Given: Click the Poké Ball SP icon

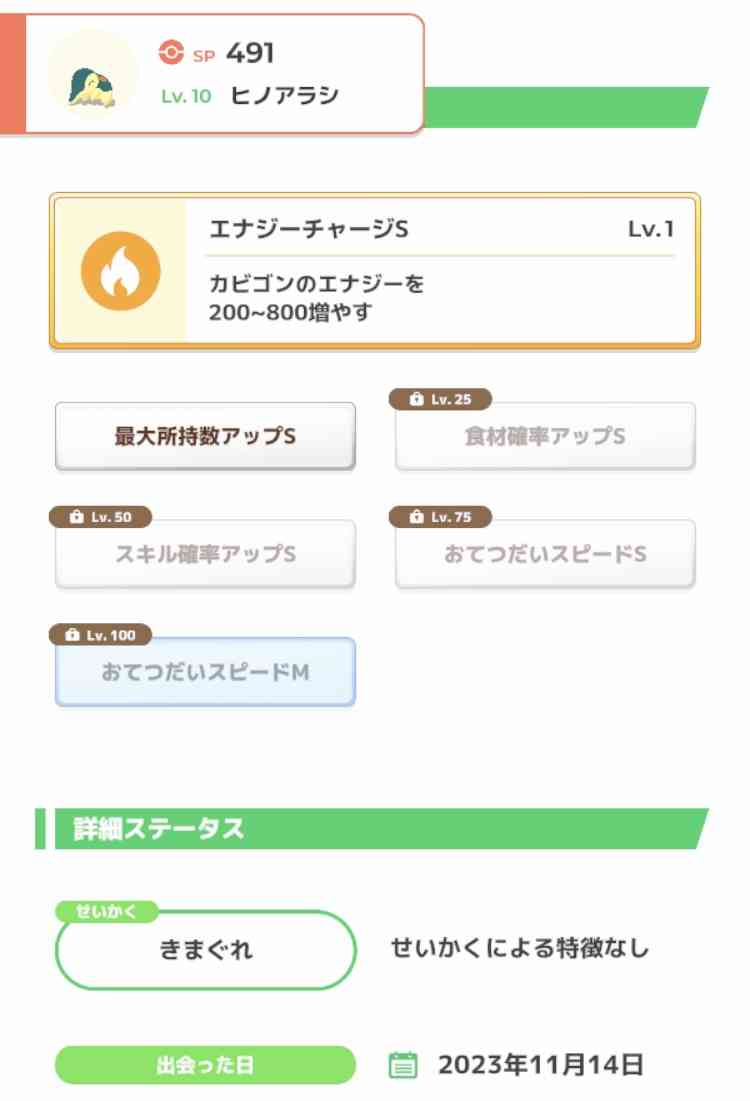Looking at the screenshot, I should click(171, 53).
